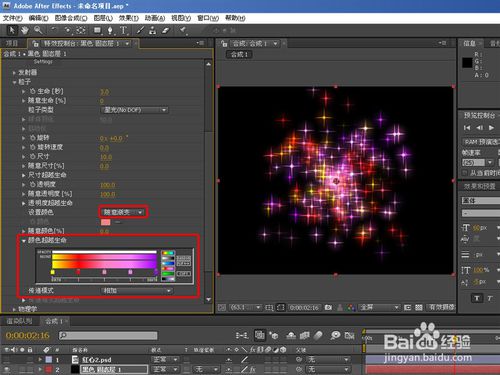Take a snapshot with camera icon
500x375 pixels.
coord(328,307)
